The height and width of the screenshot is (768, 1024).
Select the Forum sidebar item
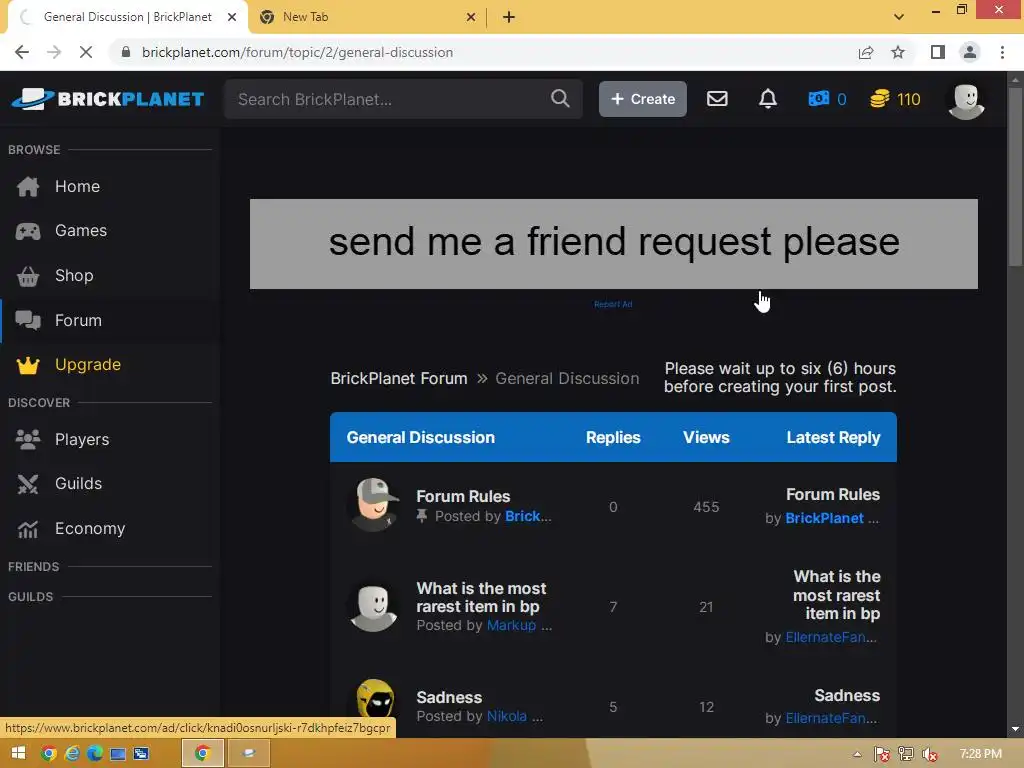[78, 321]
